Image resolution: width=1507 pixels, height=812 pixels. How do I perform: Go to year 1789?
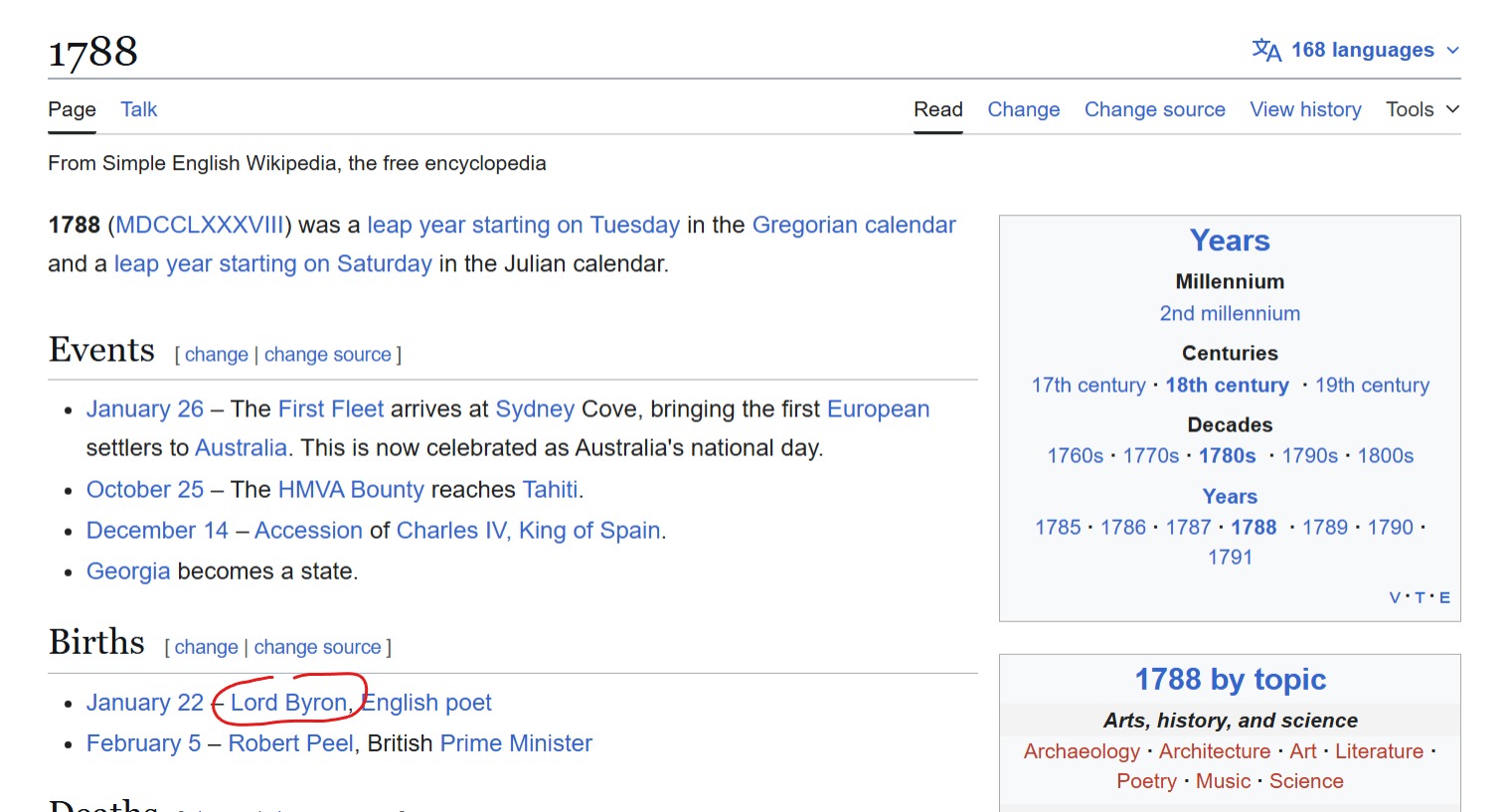1325,527
